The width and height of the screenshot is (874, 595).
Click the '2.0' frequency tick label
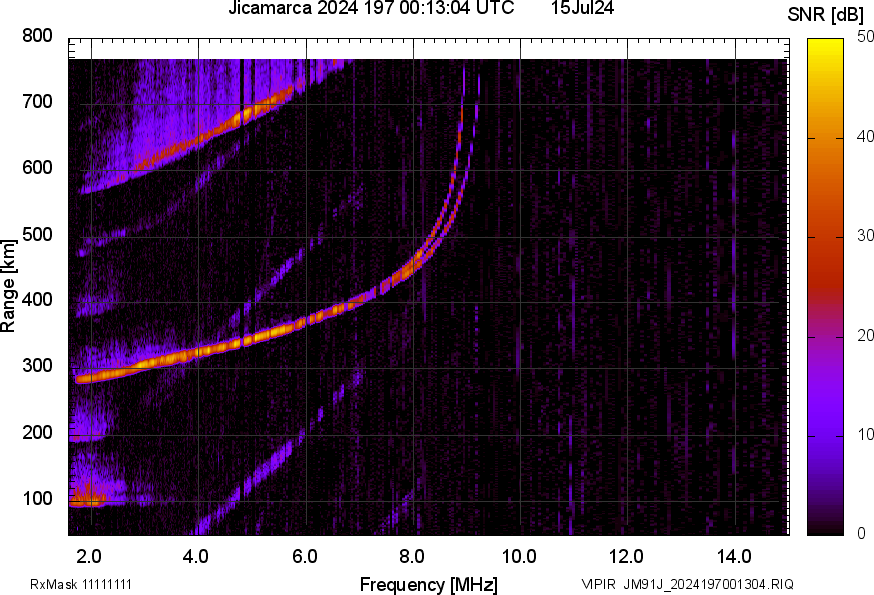coord(89,556)
